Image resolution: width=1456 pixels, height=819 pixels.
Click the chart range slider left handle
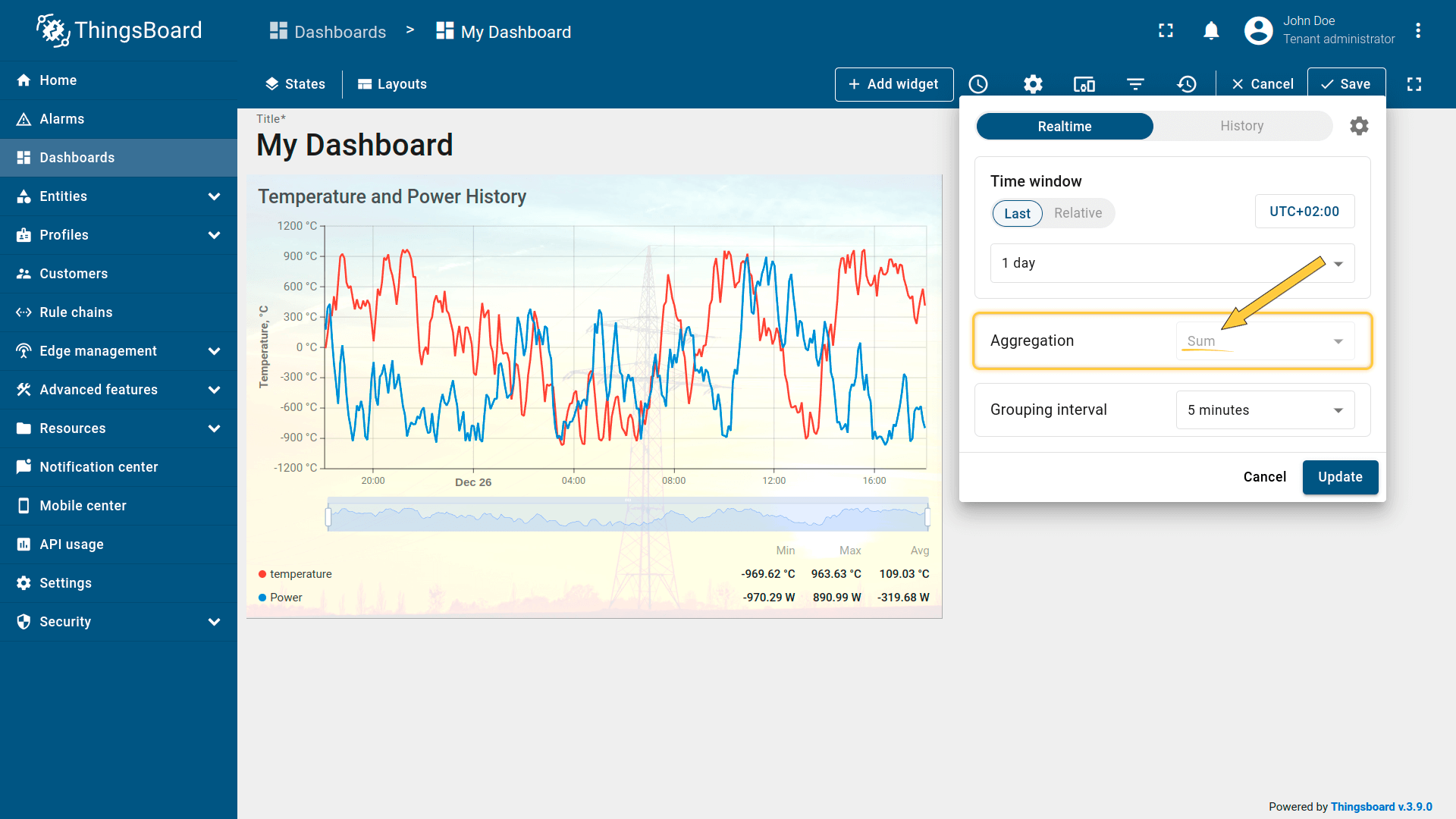(x=328, y=517)
